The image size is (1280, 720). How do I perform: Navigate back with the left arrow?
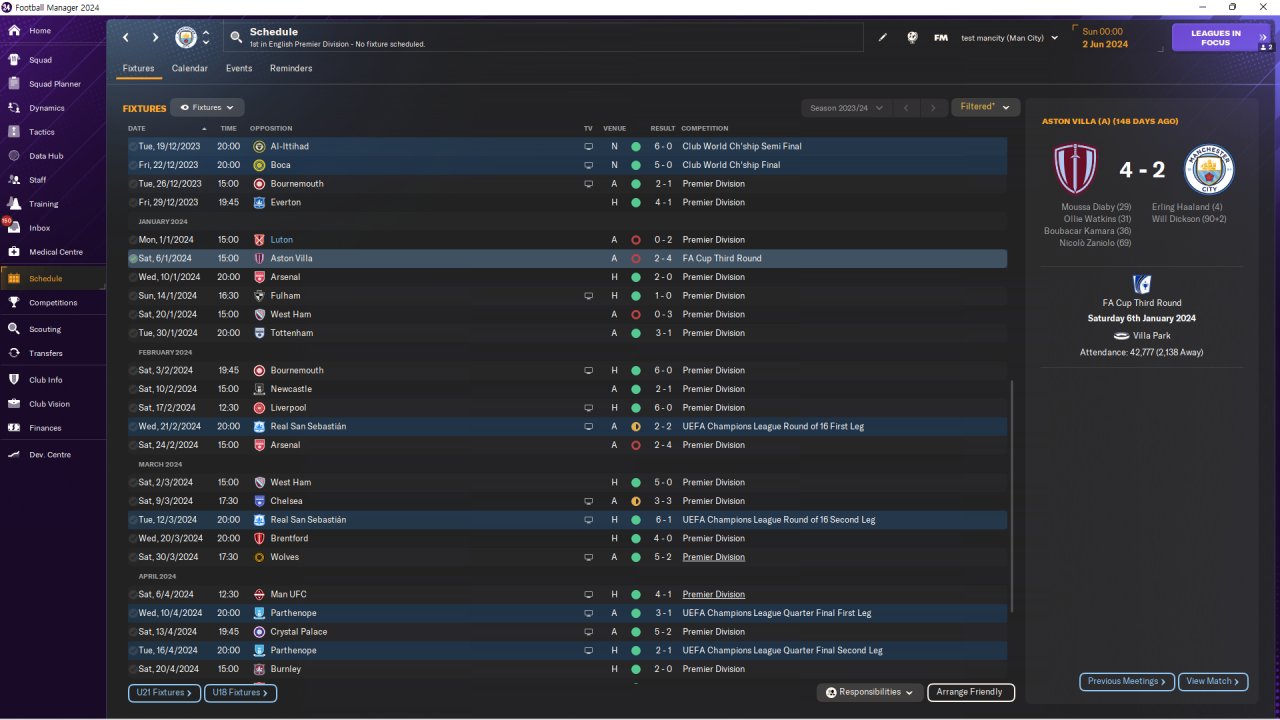126,38
